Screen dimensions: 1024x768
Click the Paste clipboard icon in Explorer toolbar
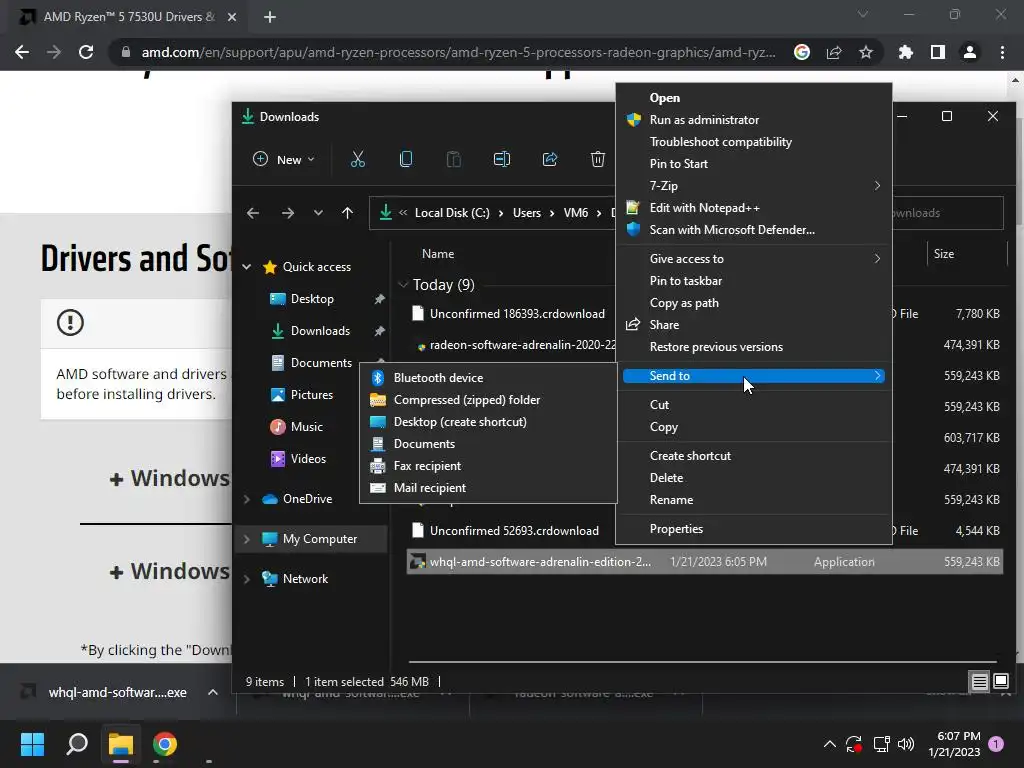(453, 159)
